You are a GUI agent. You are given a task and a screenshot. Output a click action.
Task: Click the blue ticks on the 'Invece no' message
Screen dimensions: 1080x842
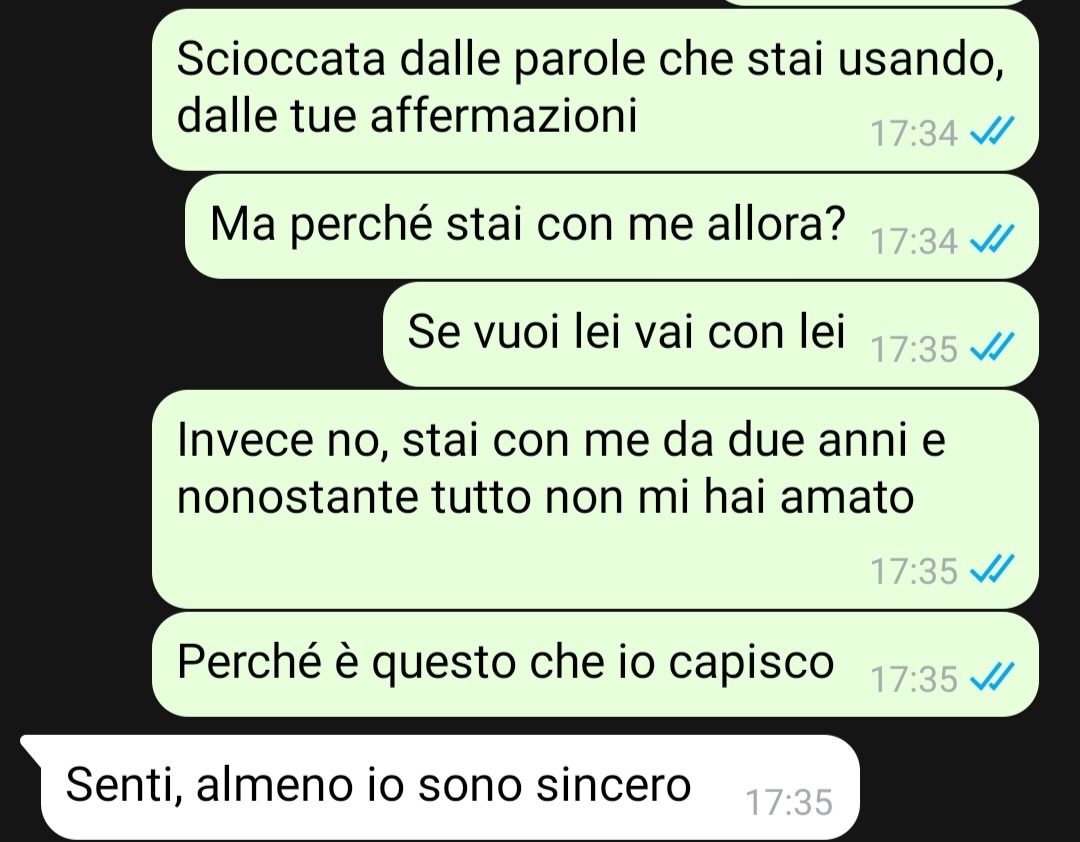992,569
